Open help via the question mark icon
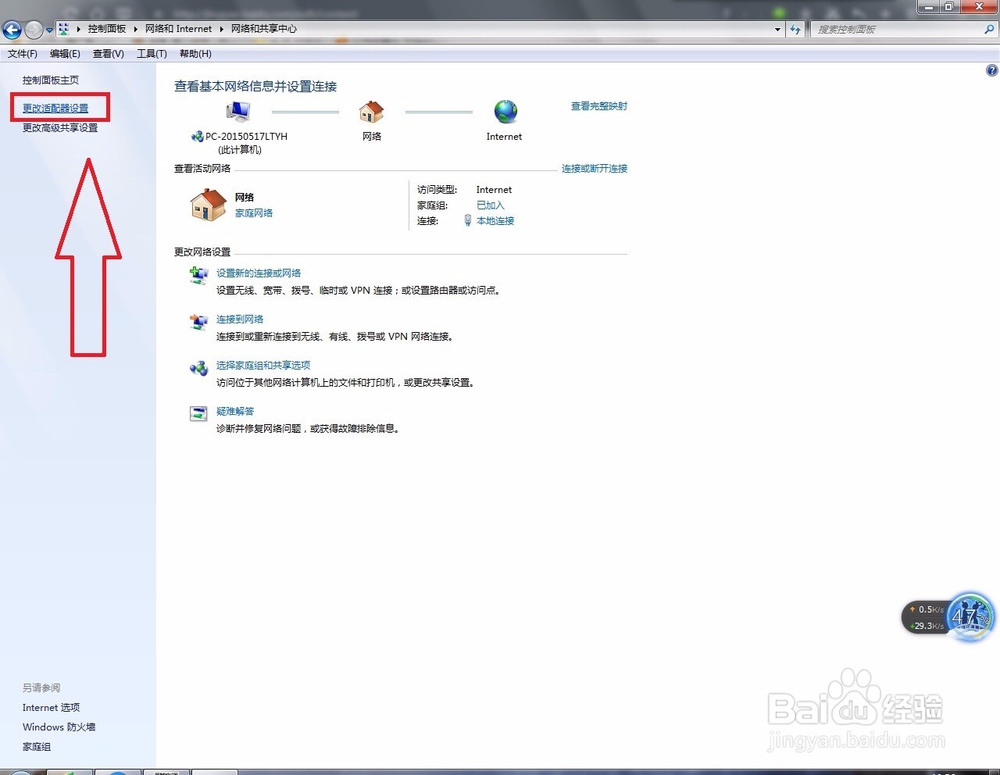The width and height of the screenshot is (1000, 775). [992, 70]
